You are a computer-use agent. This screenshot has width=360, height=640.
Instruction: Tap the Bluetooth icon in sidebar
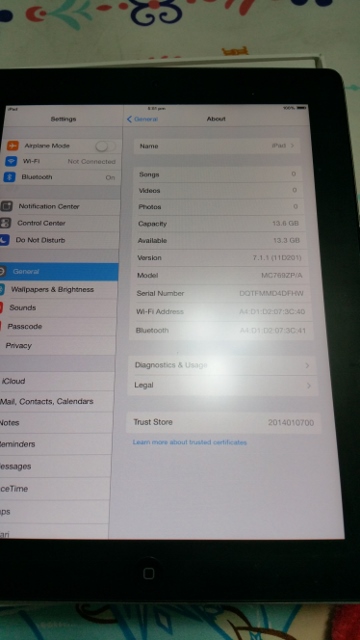tap(9, 177)
